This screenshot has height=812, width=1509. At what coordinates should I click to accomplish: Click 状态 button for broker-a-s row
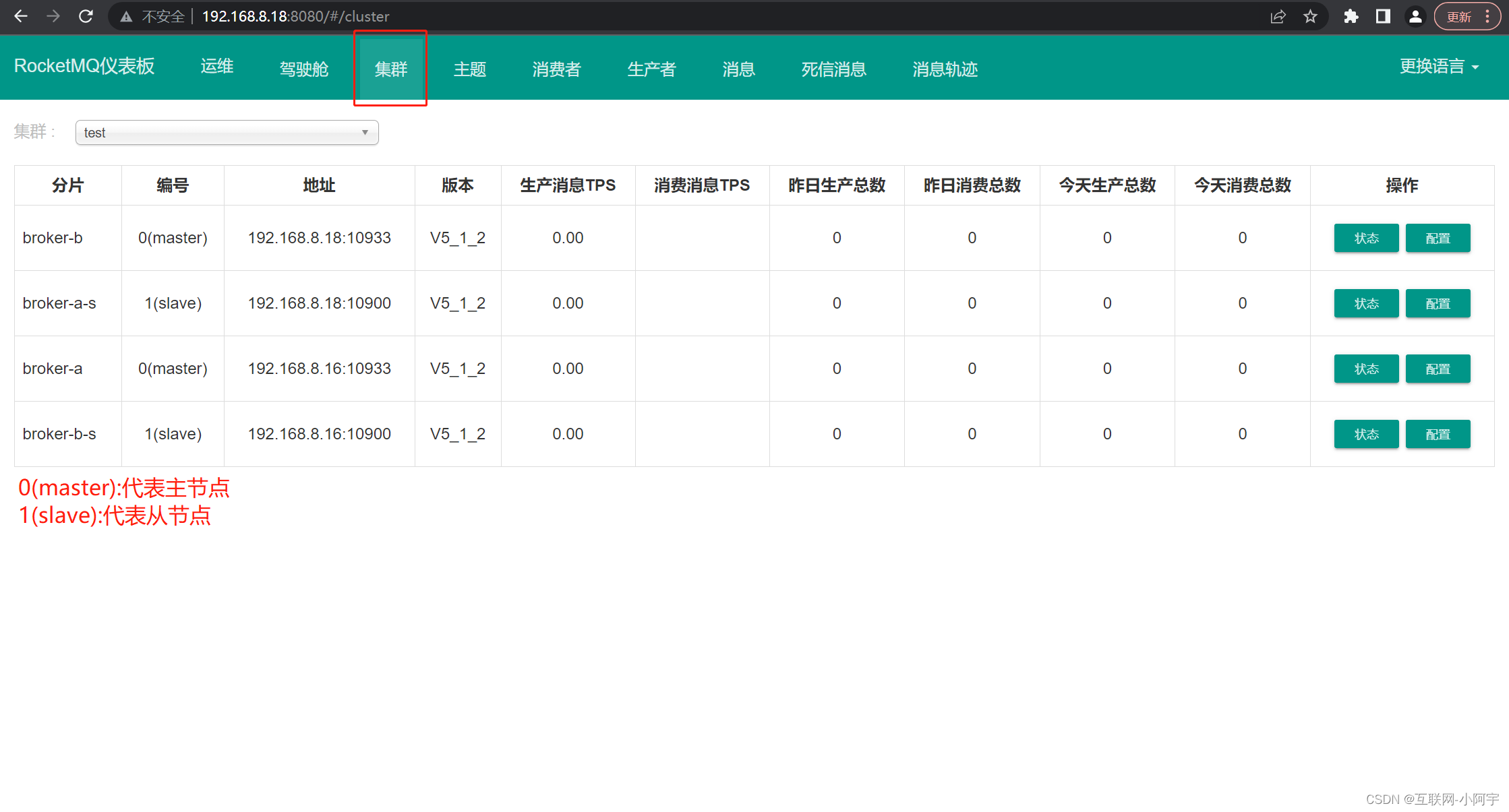point(1367,304)
